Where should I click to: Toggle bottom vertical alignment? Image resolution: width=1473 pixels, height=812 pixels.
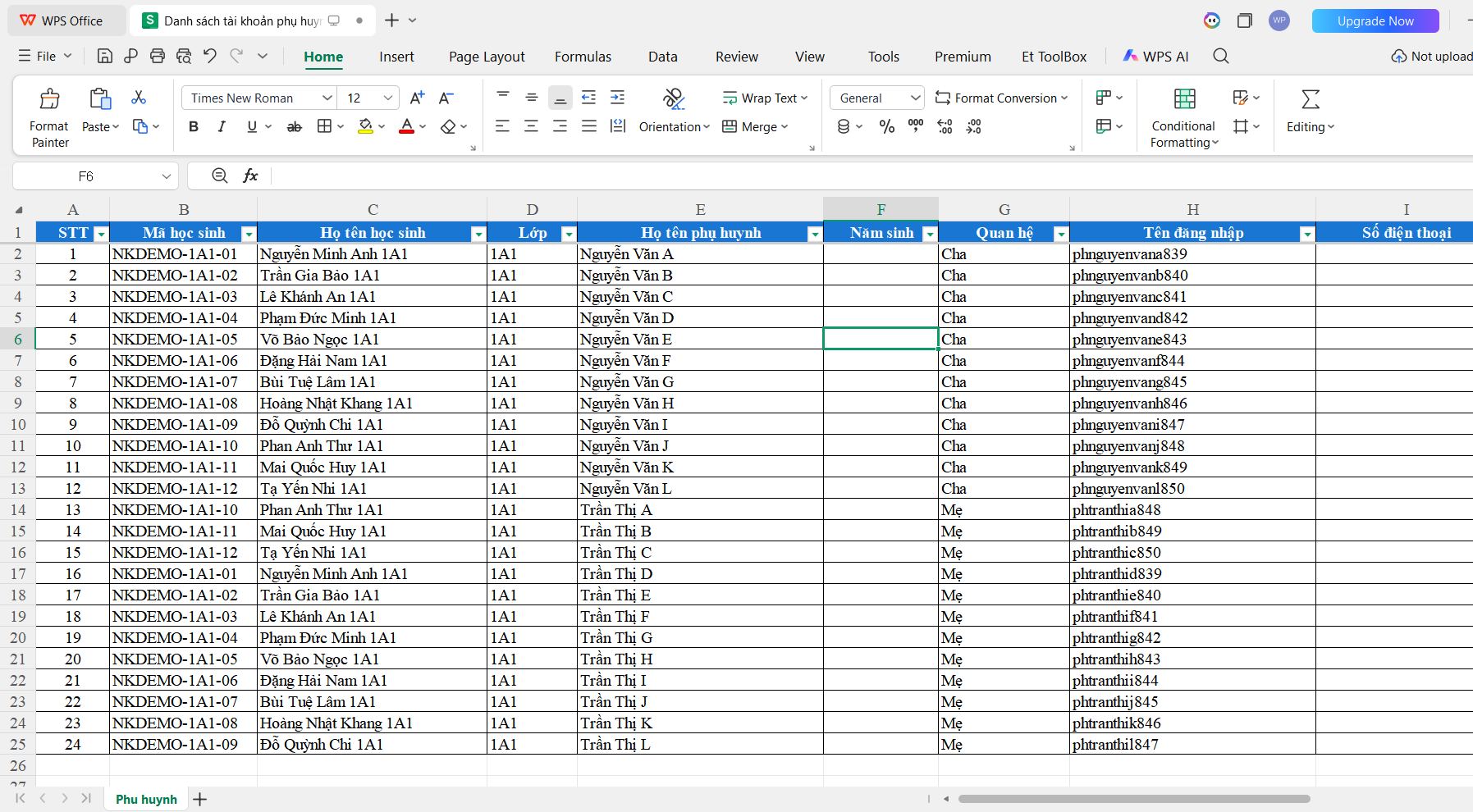[x=560, y=98]
